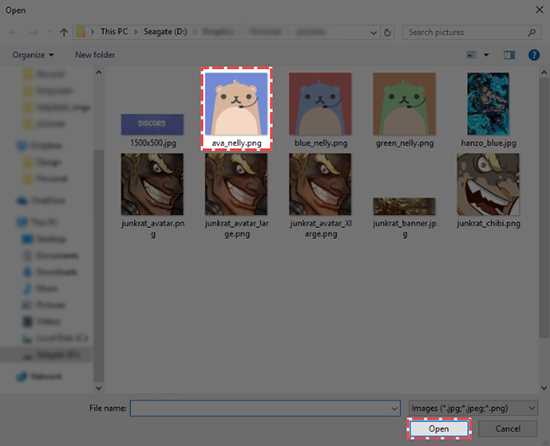
Task: Click the New folder button
Action: (x=95, y=55)
